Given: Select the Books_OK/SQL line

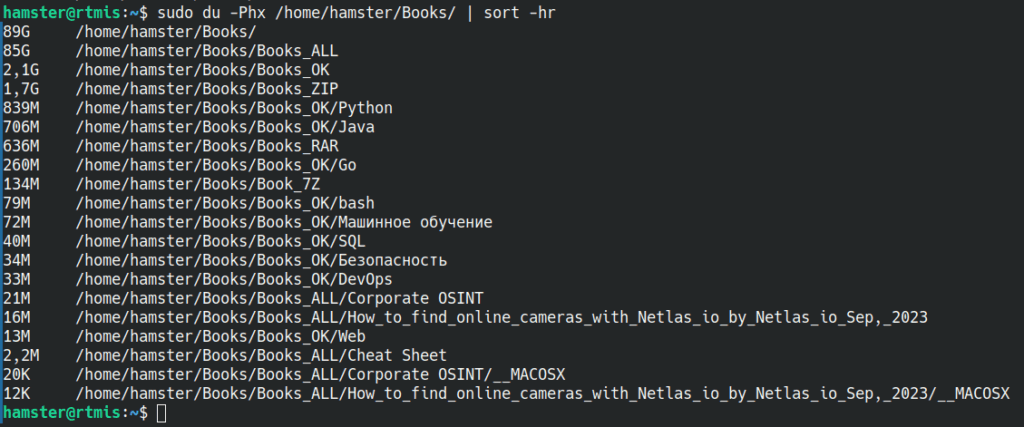Looking at the screenshot, I should coord(220,242).
